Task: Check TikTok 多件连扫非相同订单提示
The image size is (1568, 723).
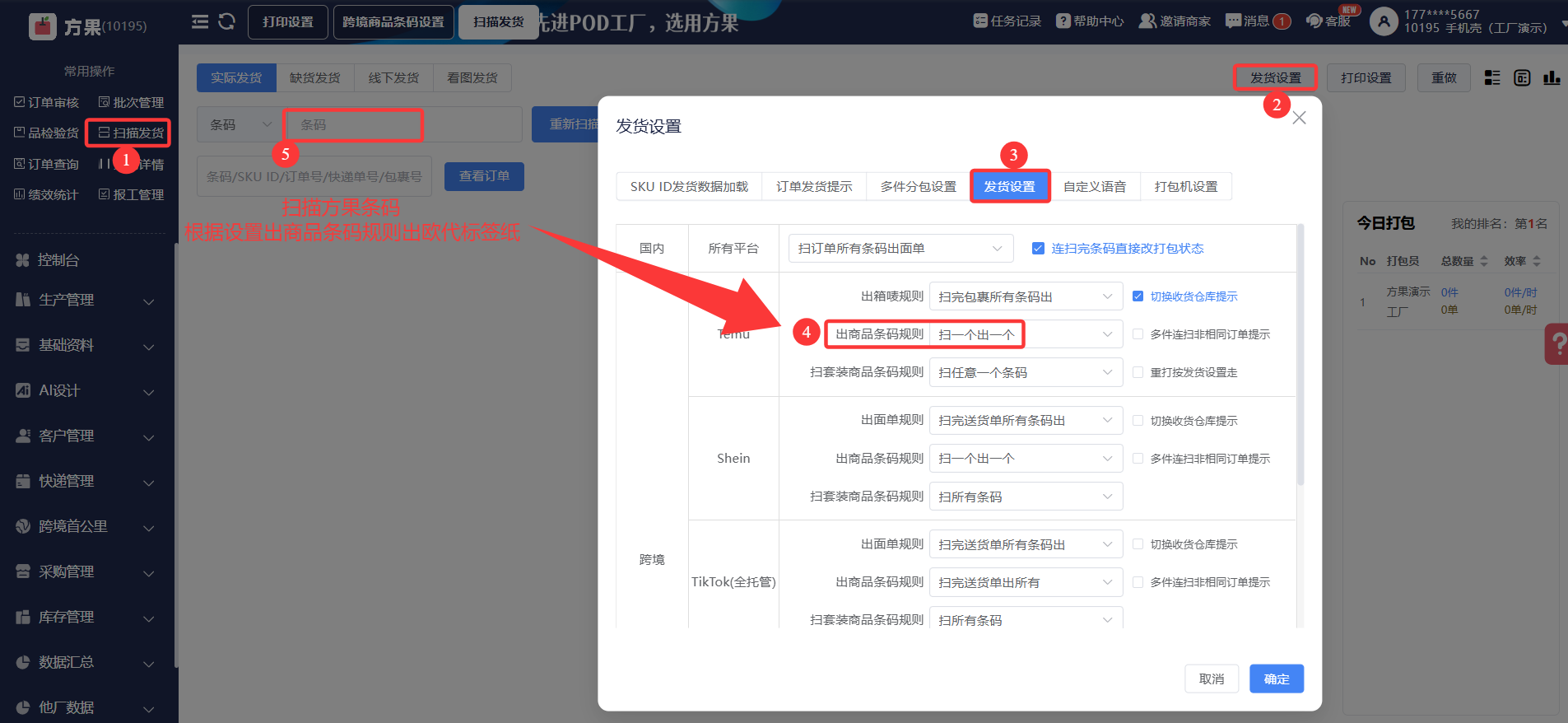Action: point(1138,581)
